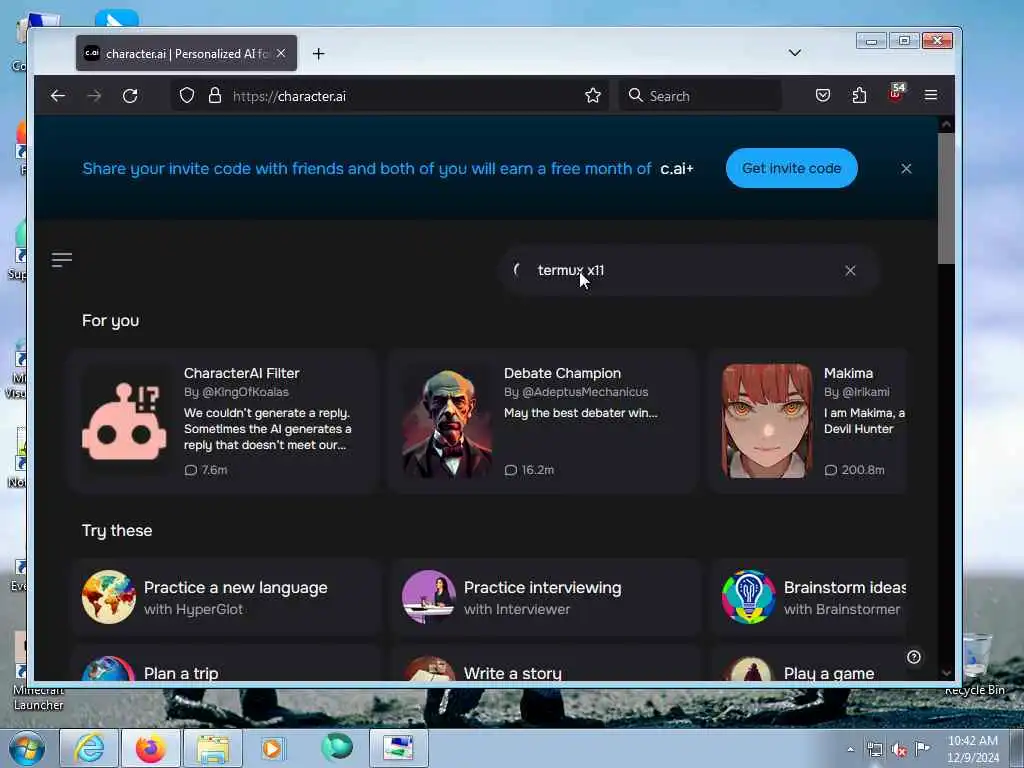Bookmark this page with star icon
Viewport: 1024px width, 768px height.
593,96
